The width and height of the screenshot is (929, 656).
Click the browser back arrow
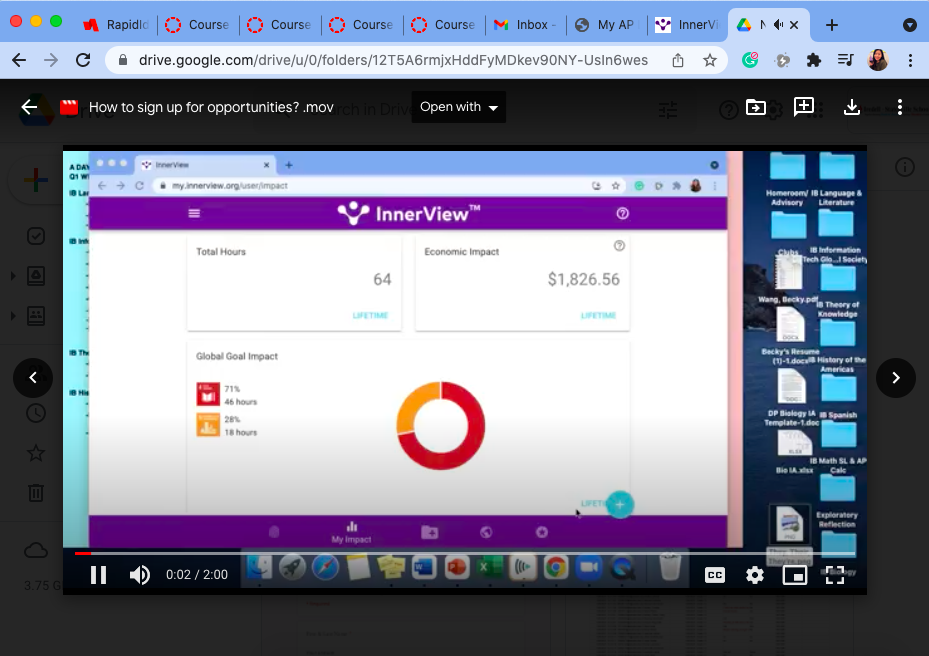19,60
